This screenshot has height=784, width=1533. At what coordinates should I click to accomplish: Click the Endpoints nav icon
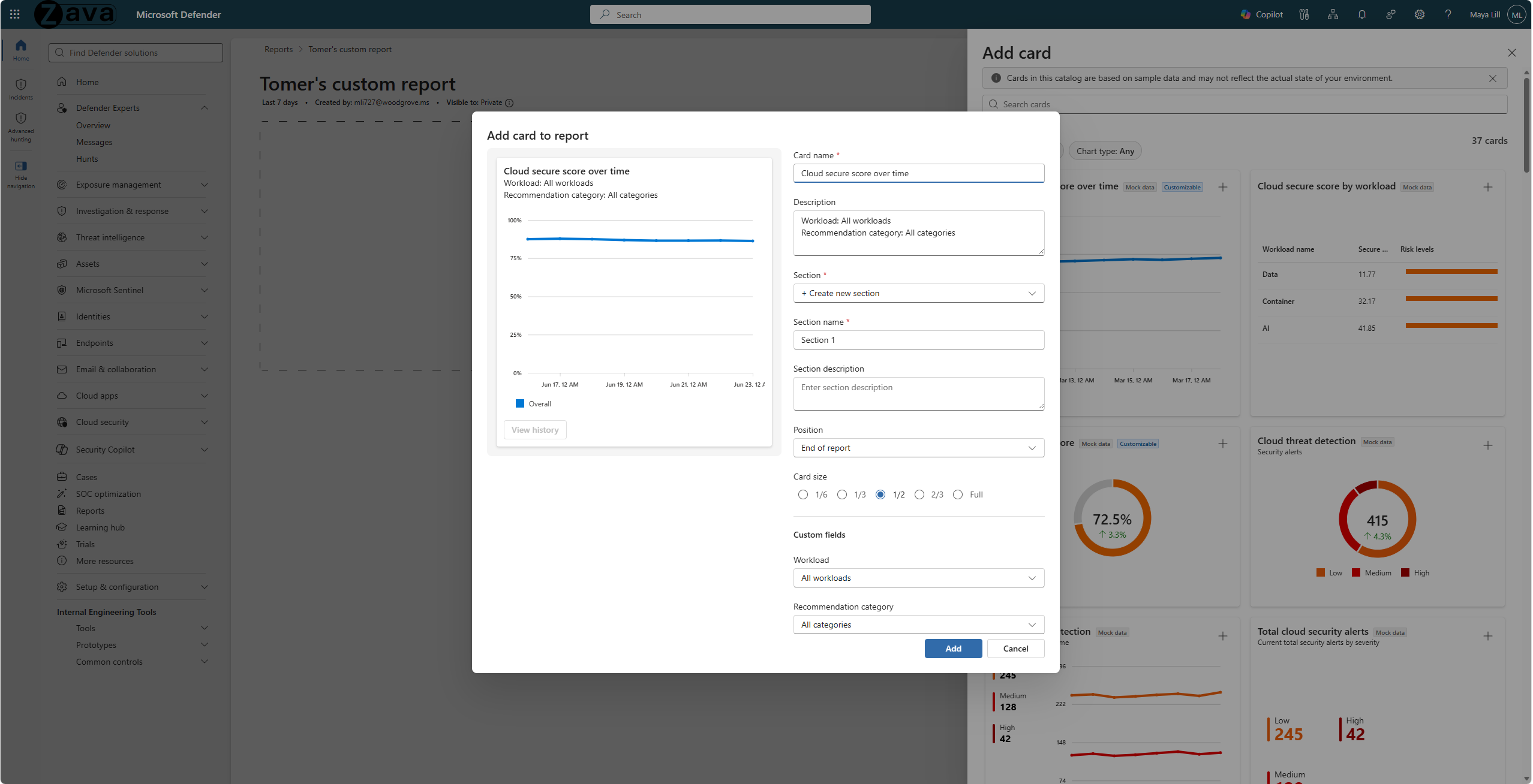62,343
